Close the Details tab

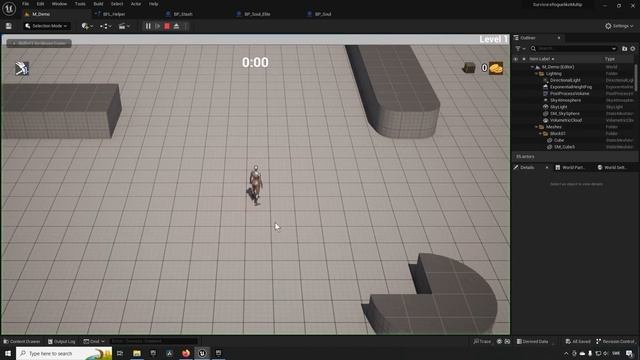[547, 168]
